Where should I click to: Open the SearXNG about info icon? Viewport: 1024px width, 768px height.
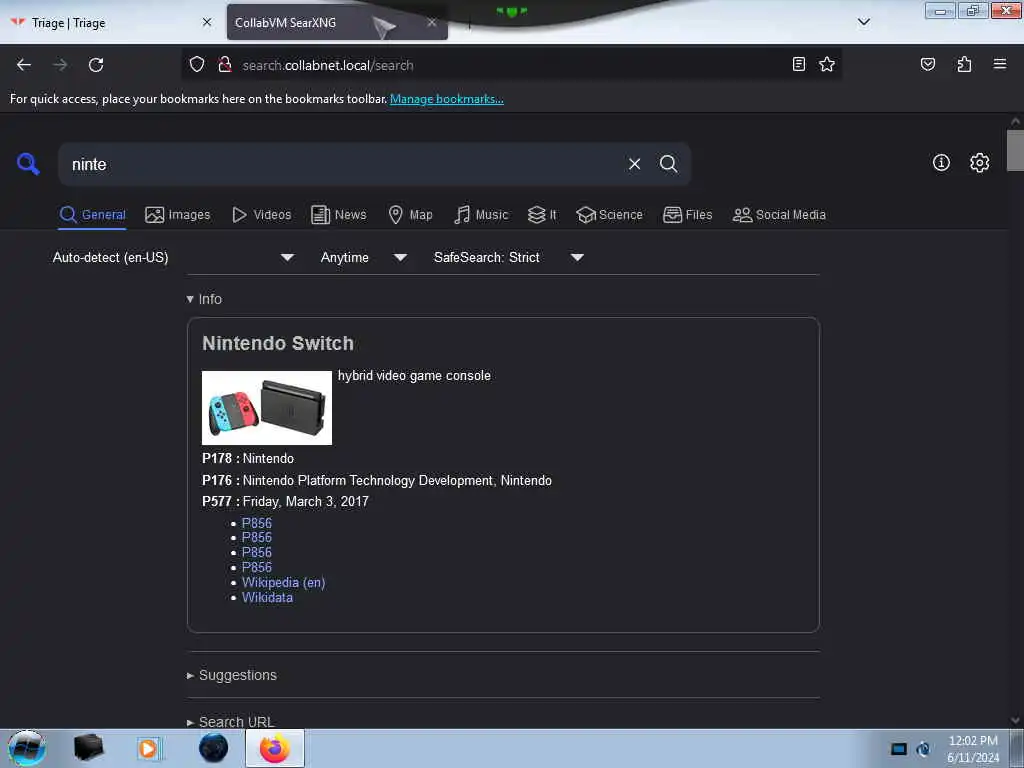tap(941, 163)
